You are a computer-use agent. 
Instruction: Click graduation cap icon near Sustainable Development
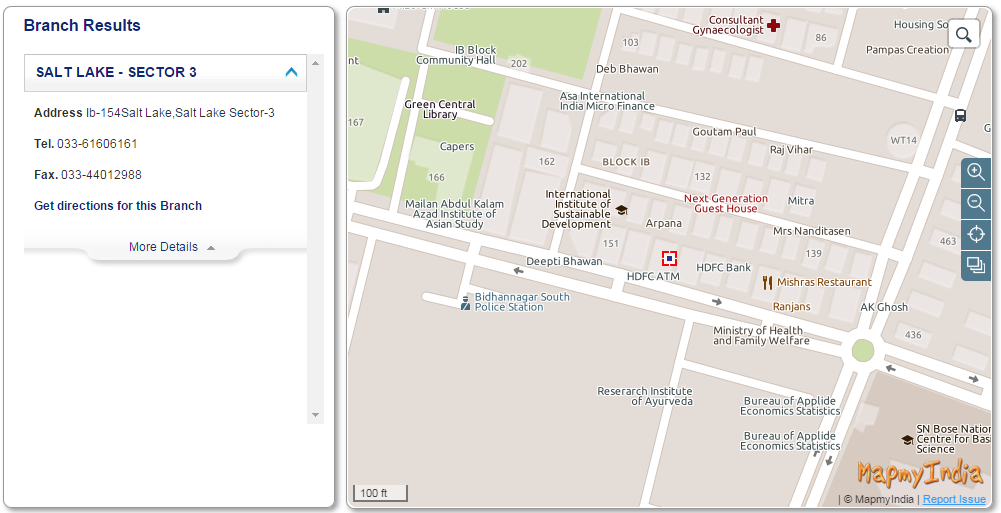click(621, 209)
